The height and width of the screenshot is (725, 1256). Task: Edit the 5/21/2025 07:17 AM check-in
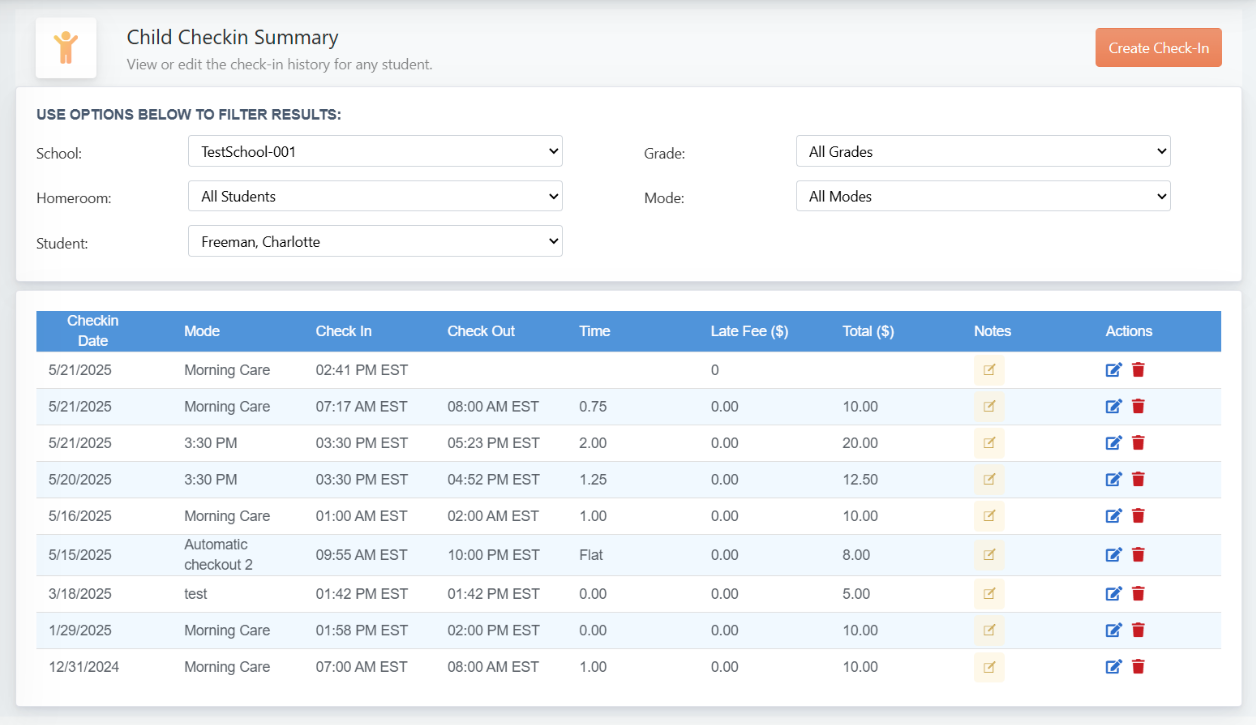click(x=1113, y=407)
